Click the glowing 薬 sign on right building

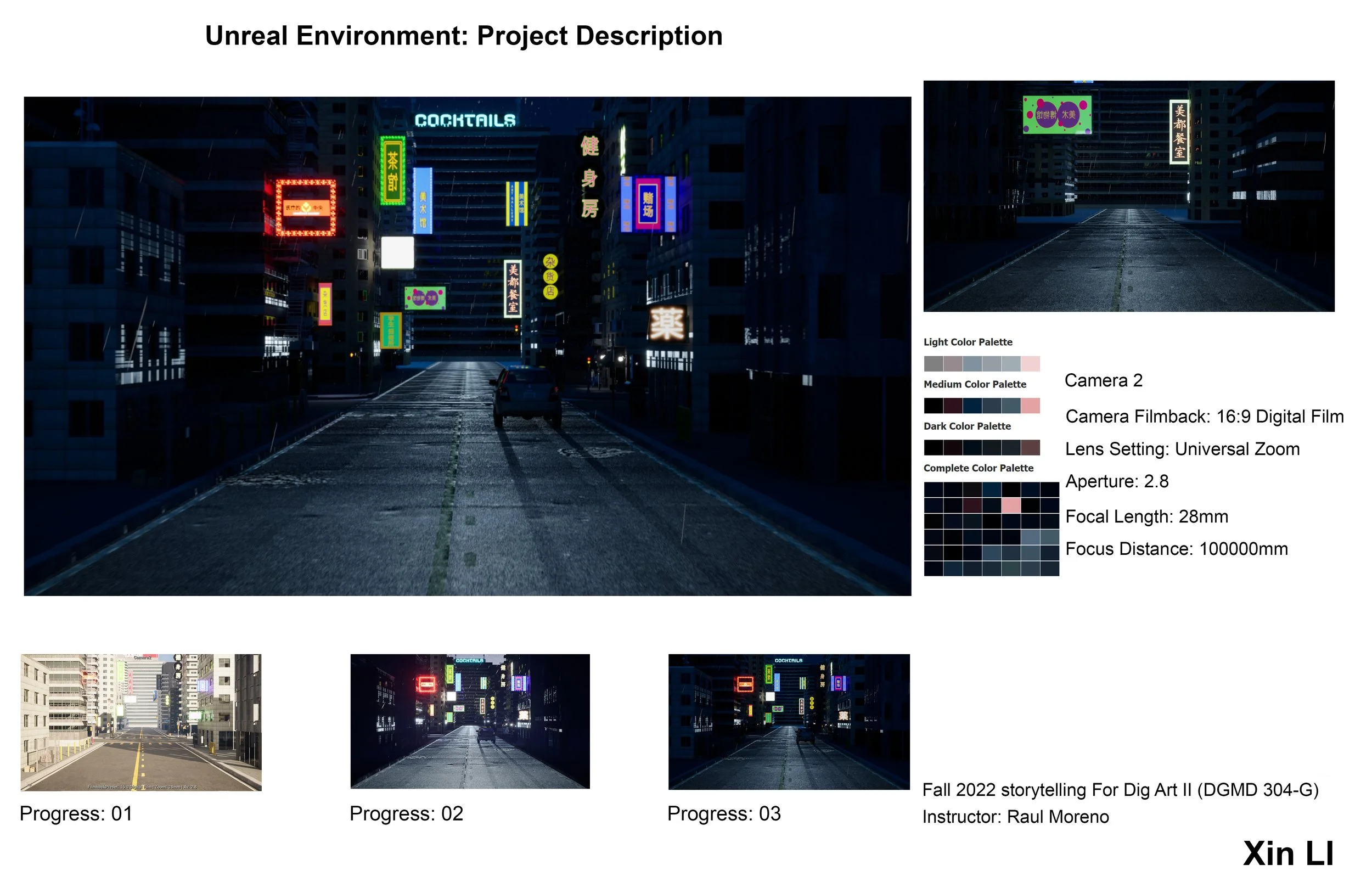pyautogui.click(x=667, y=323)
